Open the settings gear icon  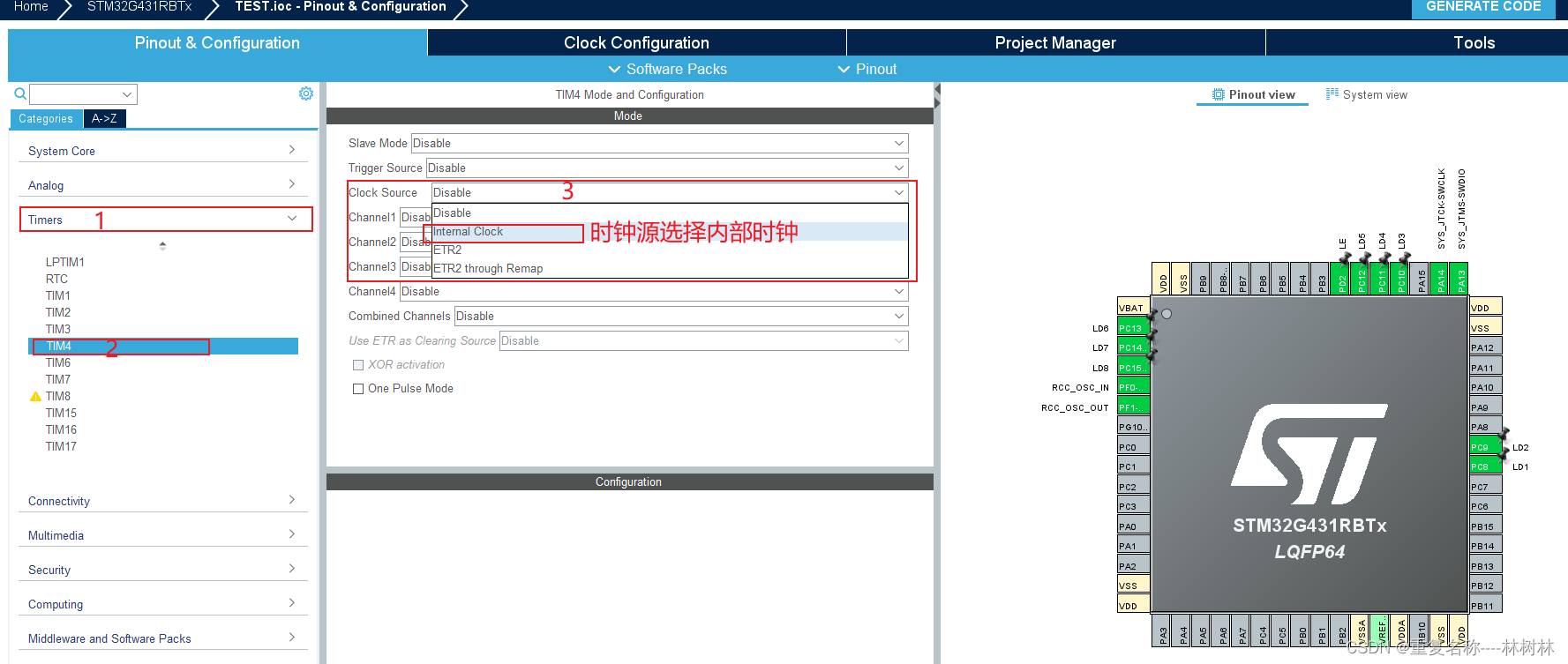[x=305, y=93]
